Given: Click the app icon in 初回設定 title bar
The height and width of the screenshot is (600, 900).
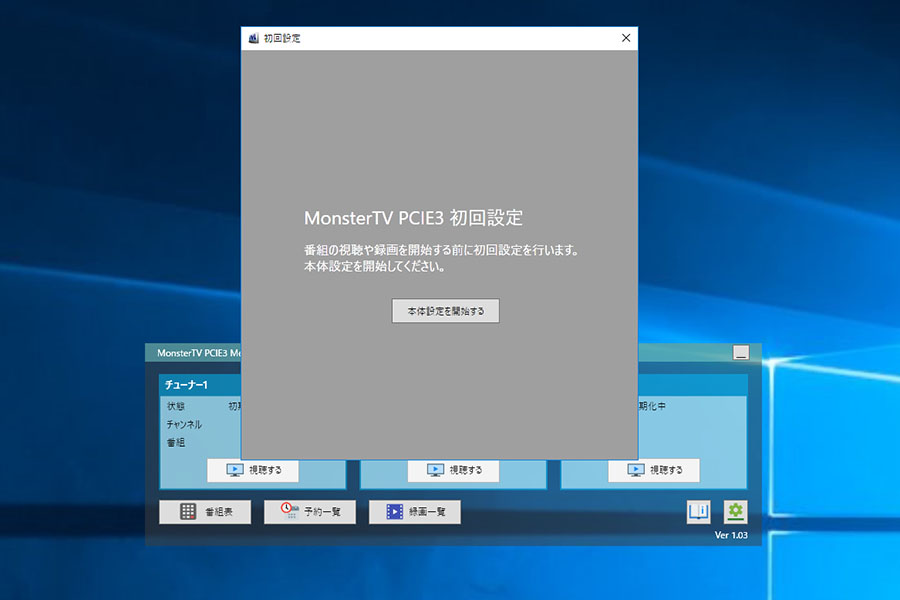Looking at the screenshot, I should (253, 38).
